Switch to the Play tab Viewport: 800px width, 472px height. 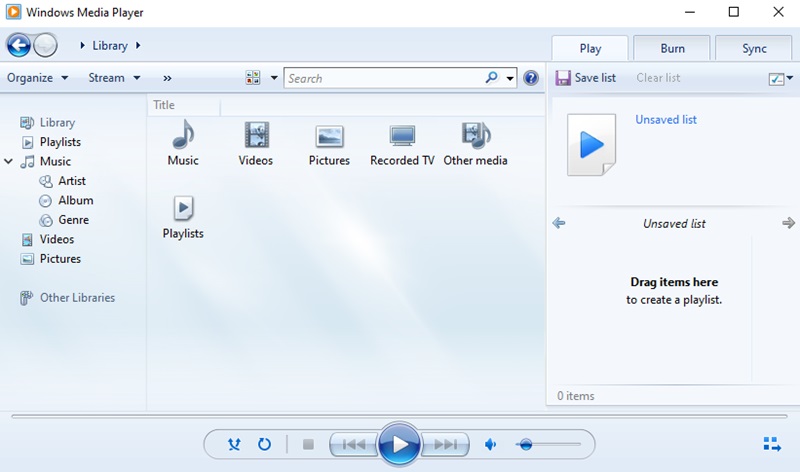(x=590, y=48)
